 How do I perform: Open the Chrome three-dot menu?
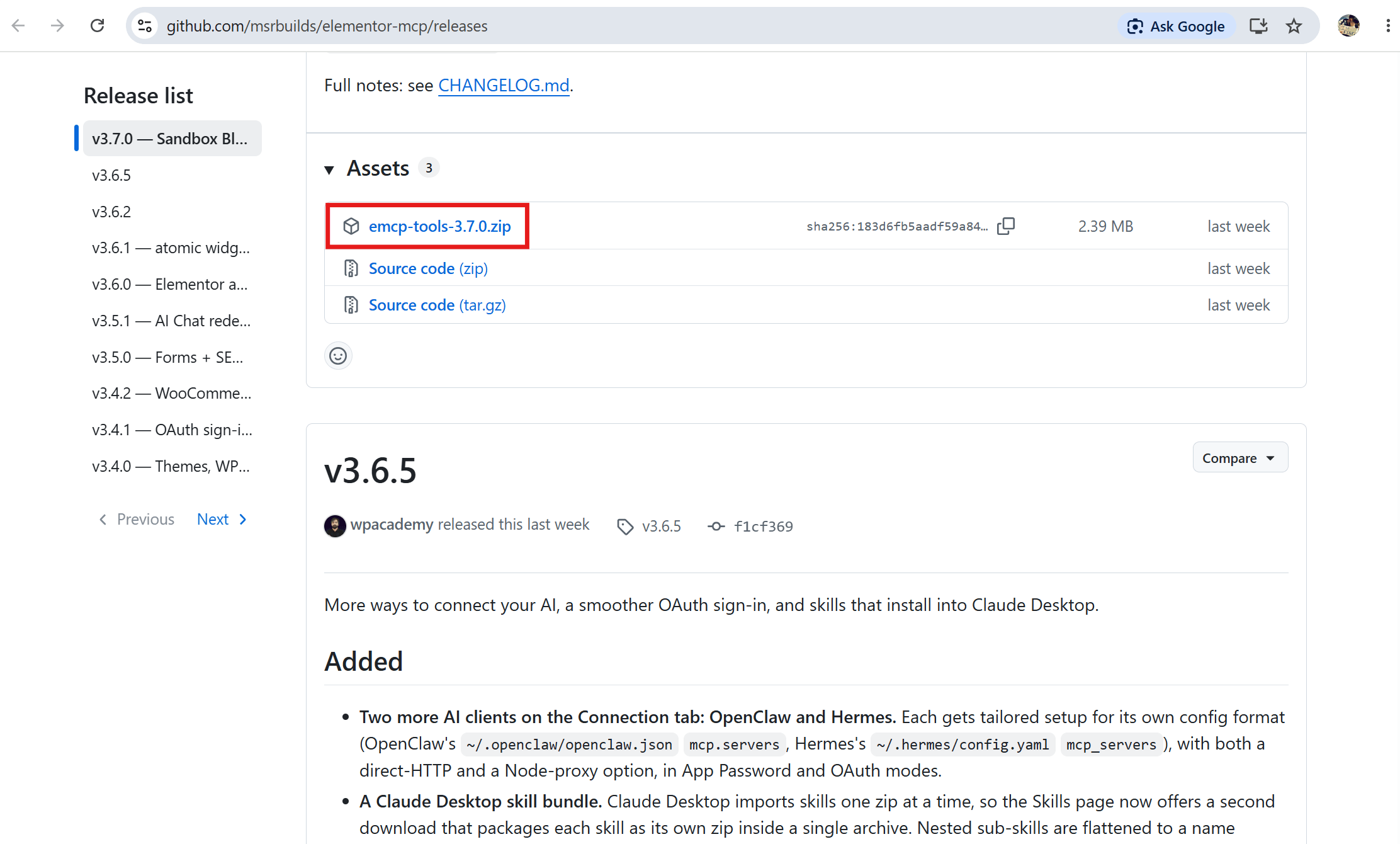pyautogui.click(x=1387, y=26)
